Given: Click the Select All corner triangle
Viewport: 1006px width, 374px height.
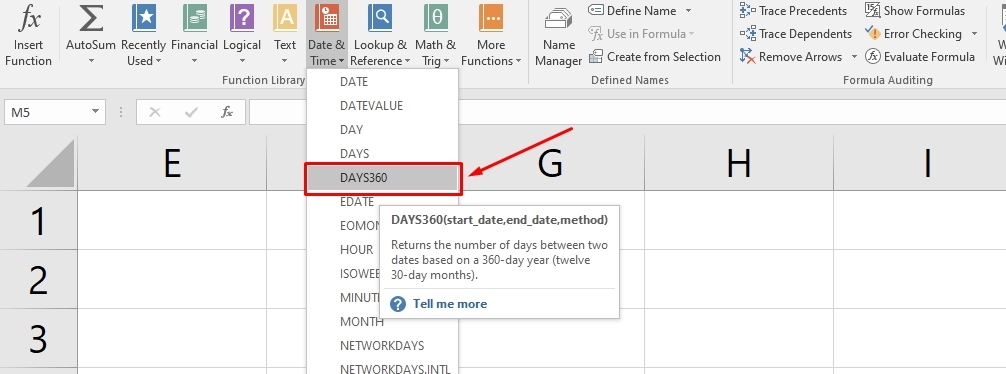Looking at the screenshot, I should [50, 164].
